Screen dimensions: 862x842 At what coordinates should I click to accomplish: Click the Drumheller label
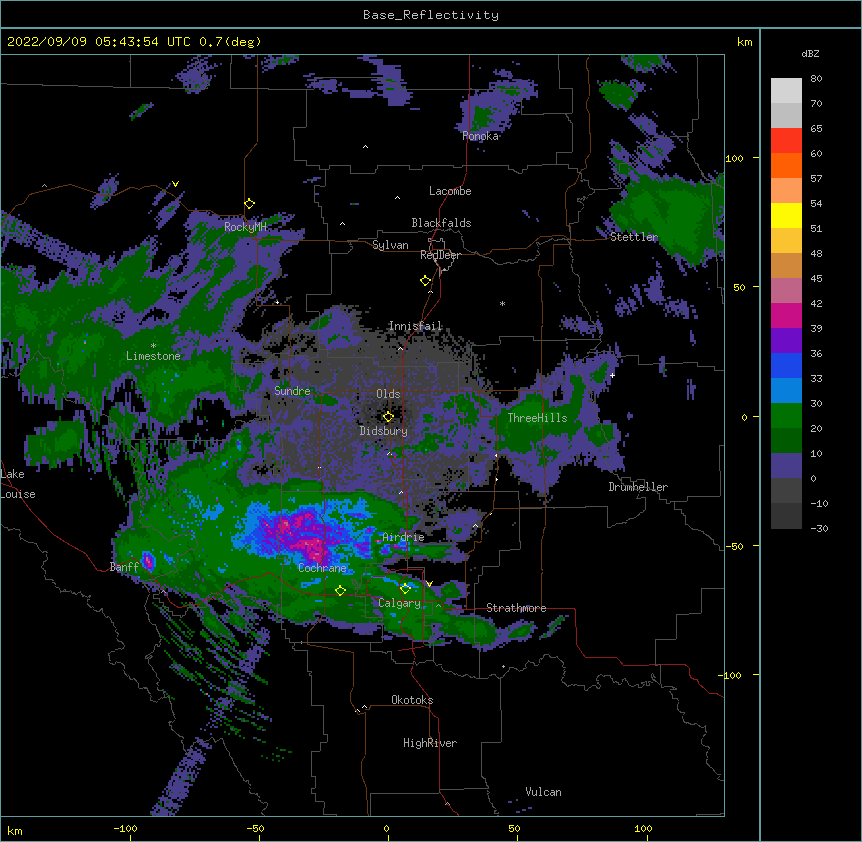click(x=638, y=487)
